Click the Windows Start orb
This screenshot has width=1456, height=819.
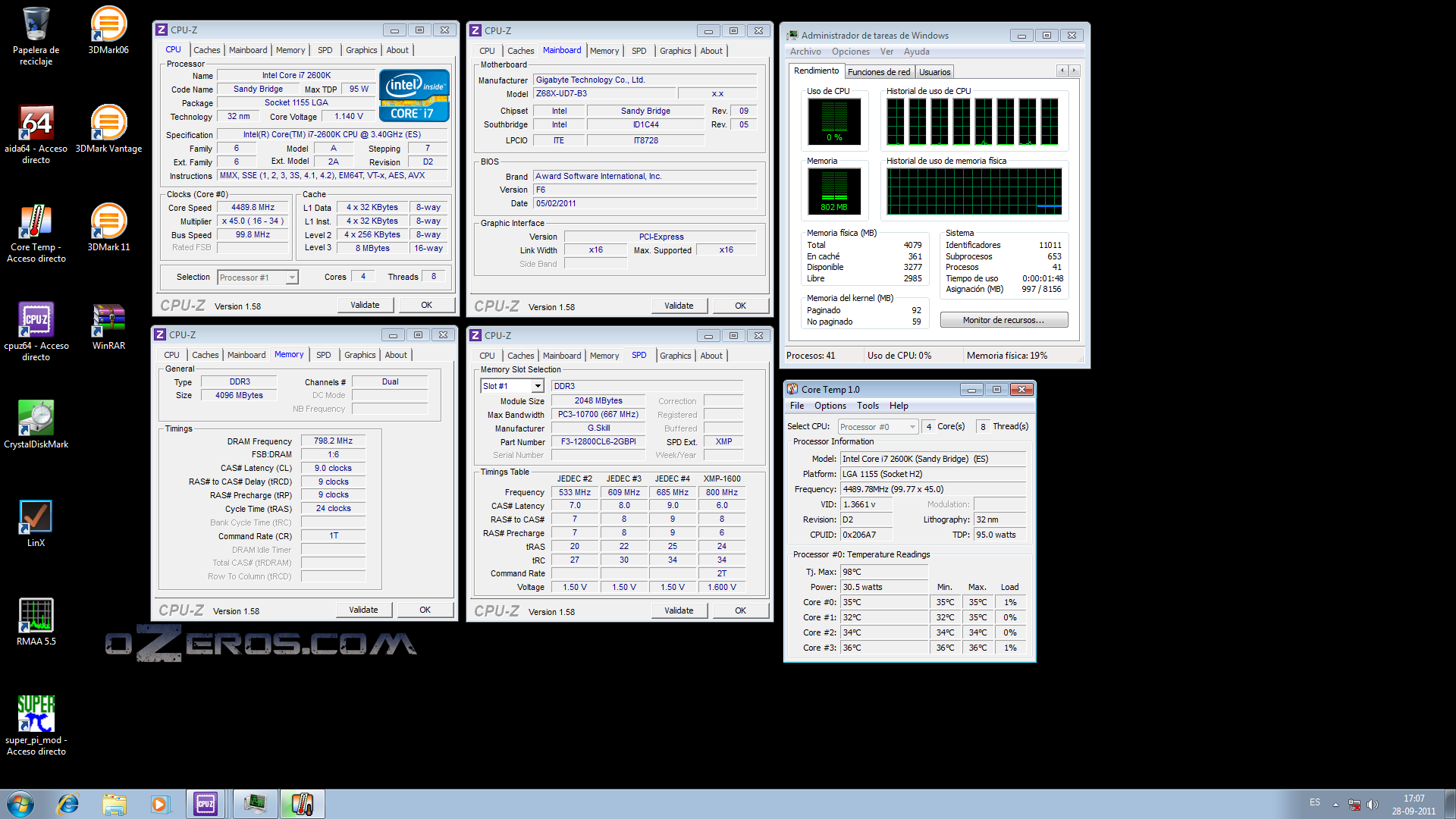pyautogui.click(x=20, y=804)
